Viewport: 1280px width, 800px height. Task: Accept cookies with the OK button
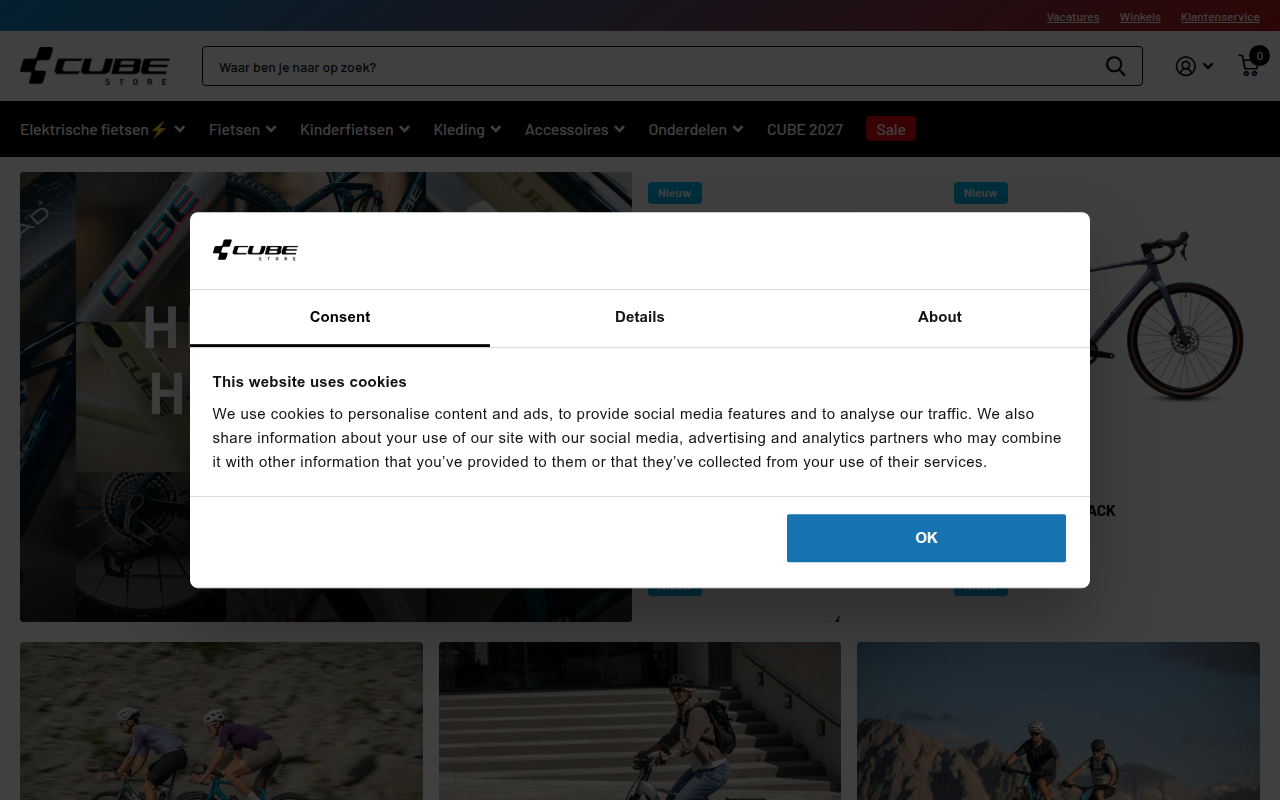(x=926, y=538)
